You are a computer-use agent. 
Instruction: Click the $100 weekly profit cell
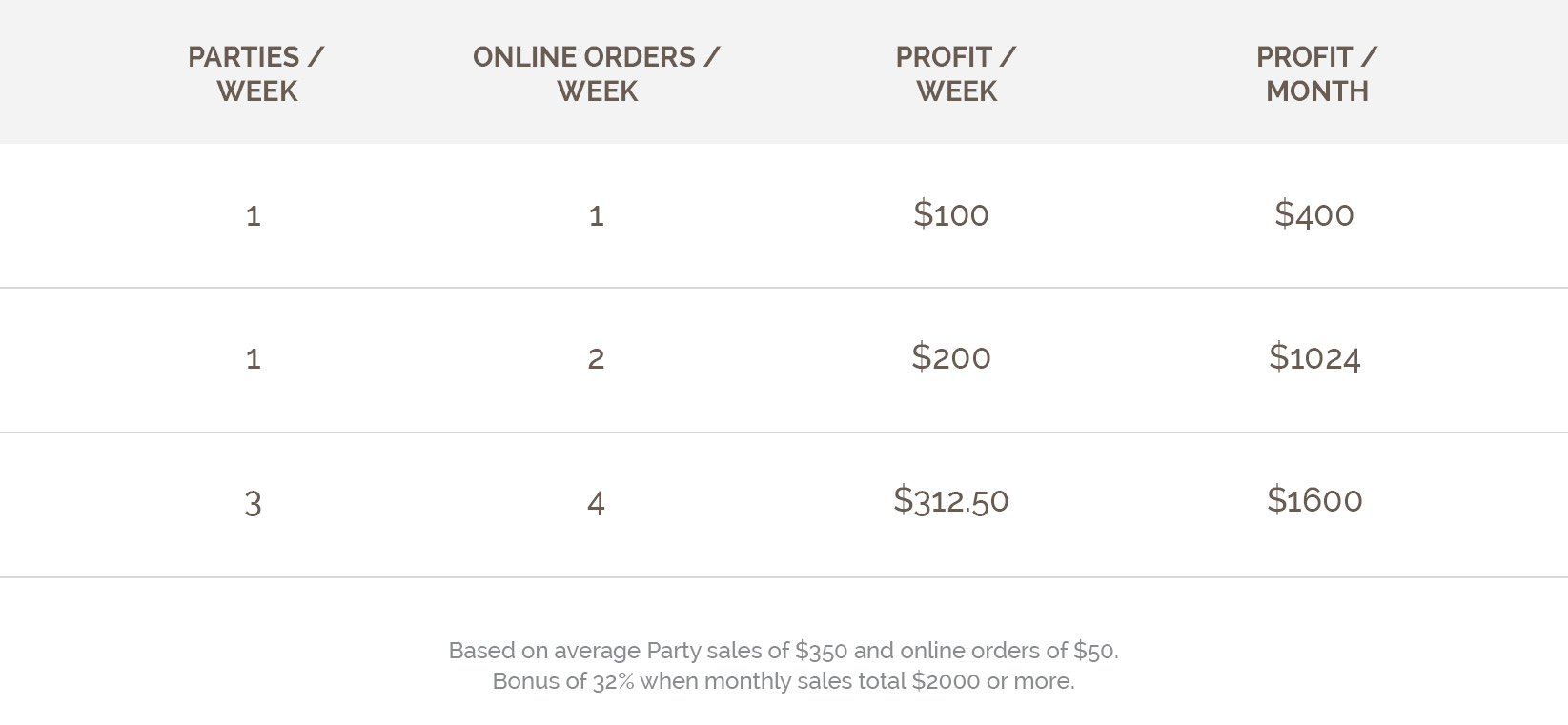[x=951, y=214]
